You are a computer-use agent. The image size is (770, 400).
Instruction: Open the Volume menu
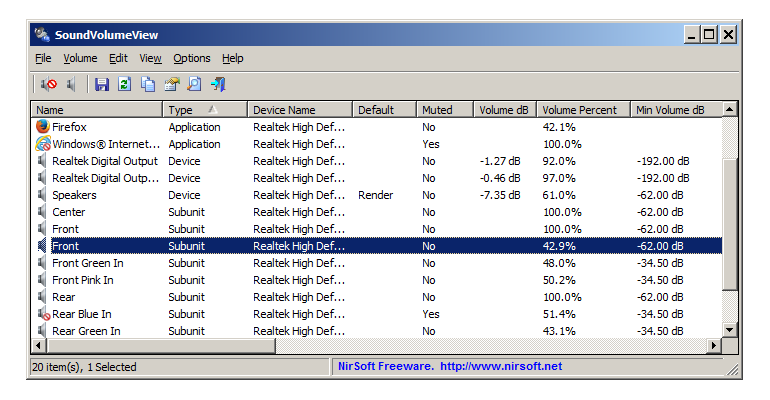80,58
